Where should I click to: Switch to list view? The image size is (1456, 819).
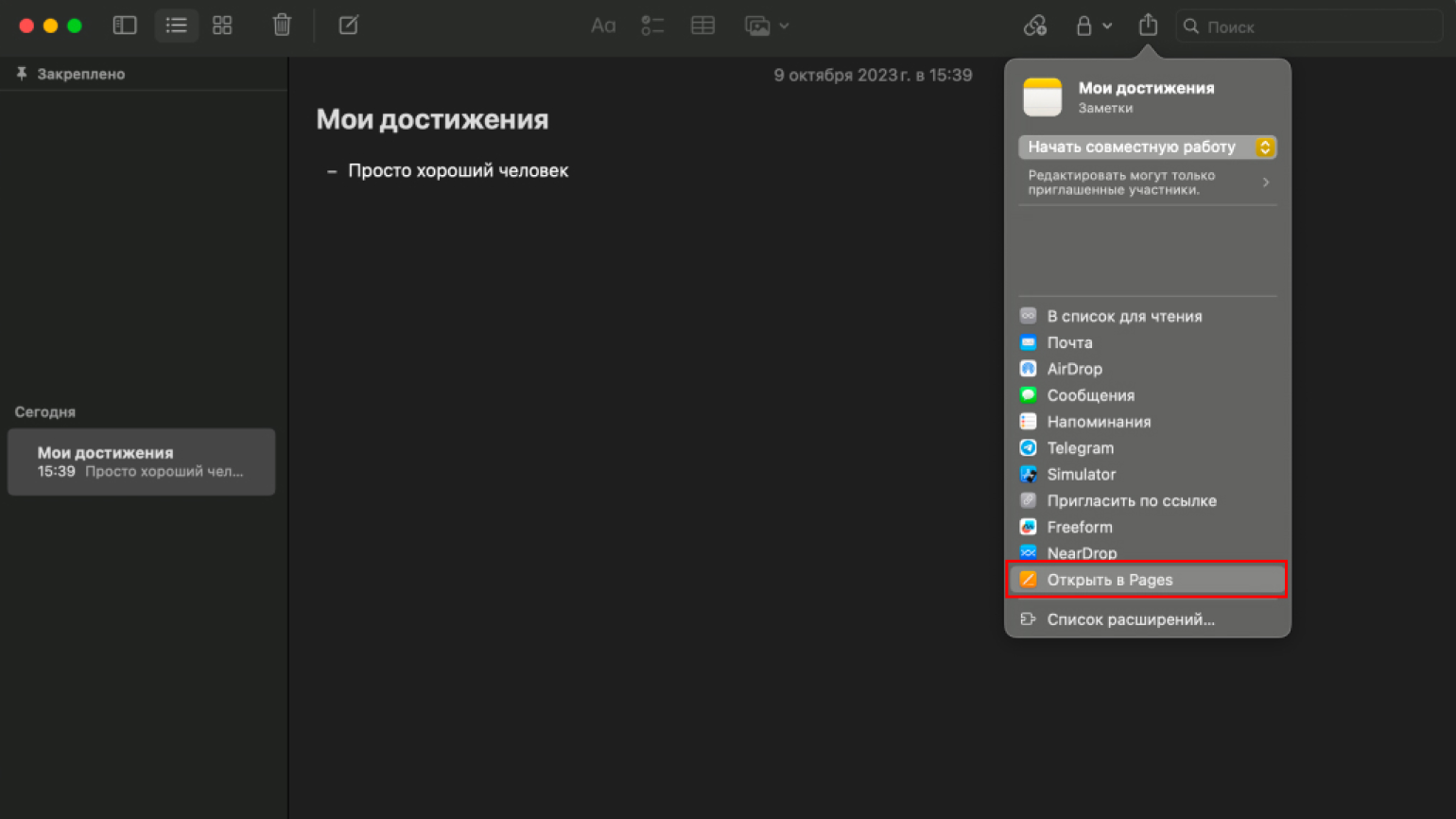point(176,26)
